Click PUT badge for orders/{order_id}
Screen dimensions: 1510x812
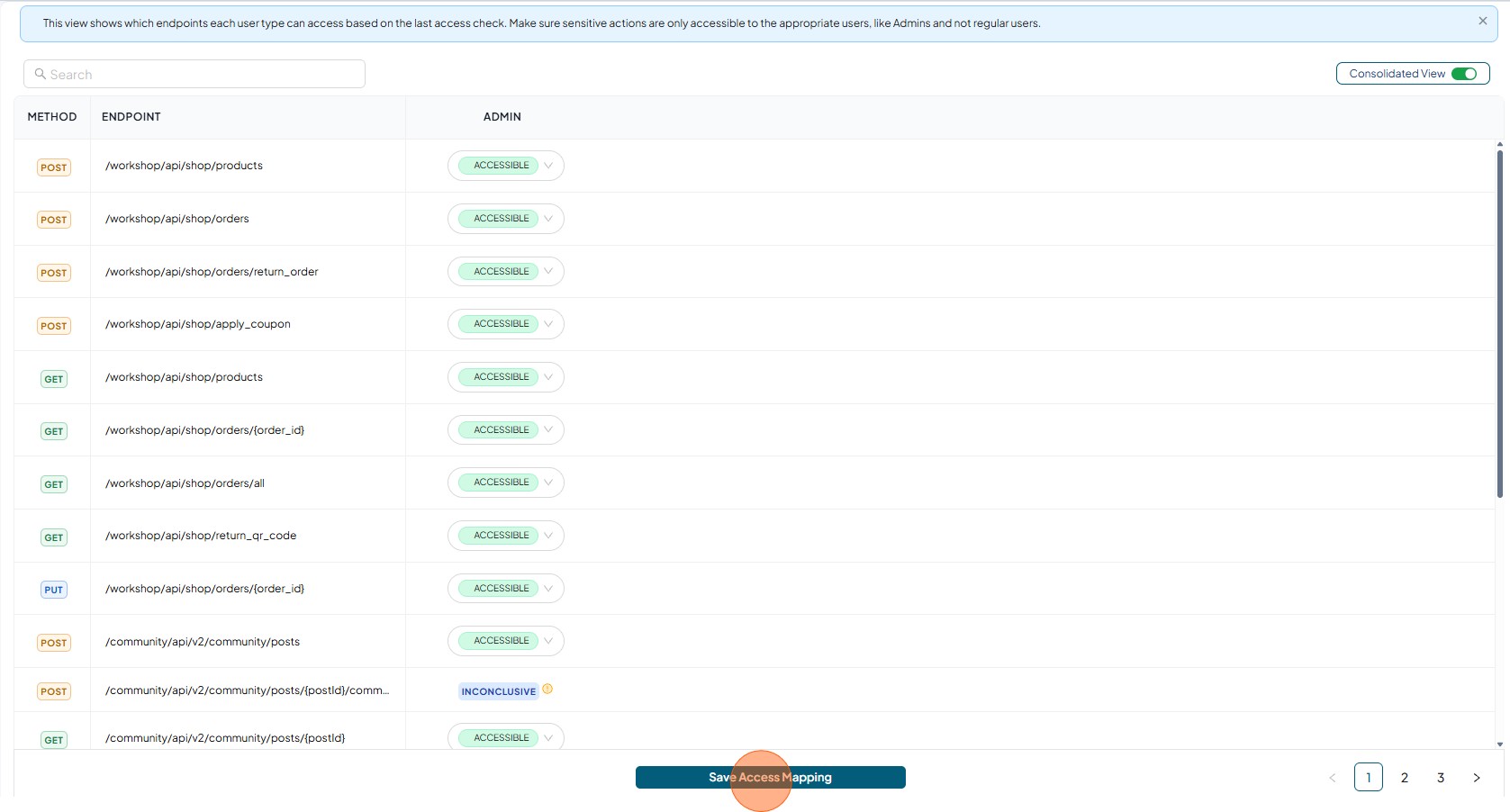click(x=54, y=590)
